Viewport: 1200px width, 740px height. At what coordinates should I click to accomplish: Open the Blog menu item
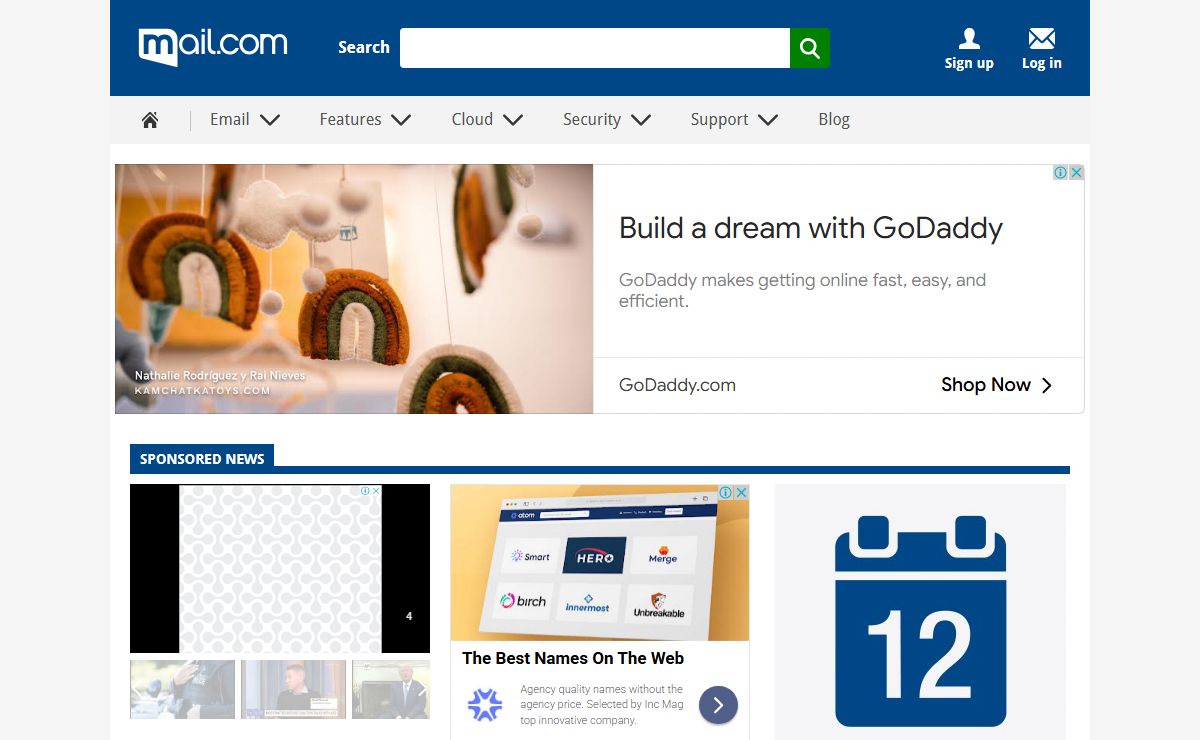834,120
